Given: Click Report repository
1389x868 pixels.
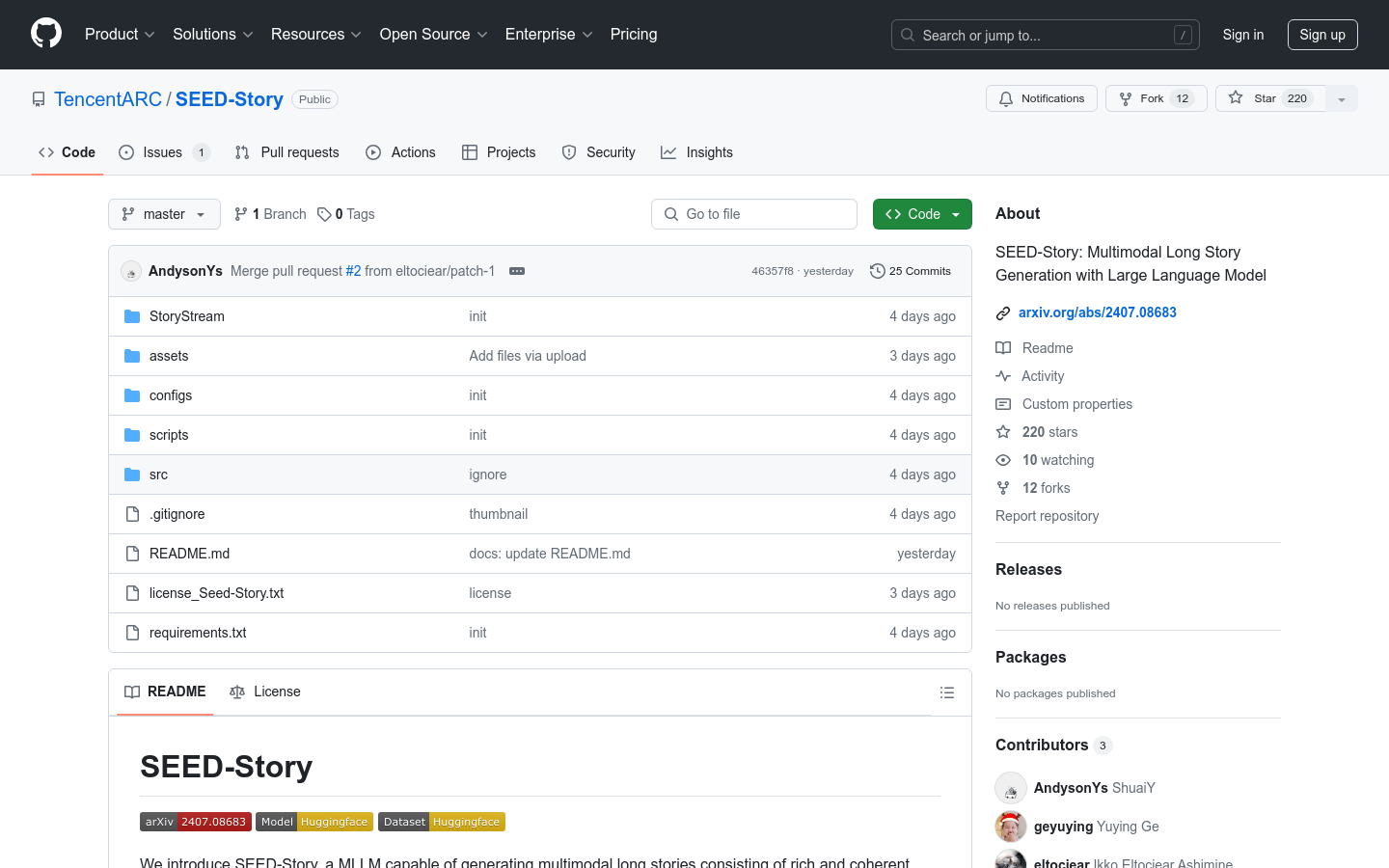Looking at the screenshot, I should tap(1047, 516).
